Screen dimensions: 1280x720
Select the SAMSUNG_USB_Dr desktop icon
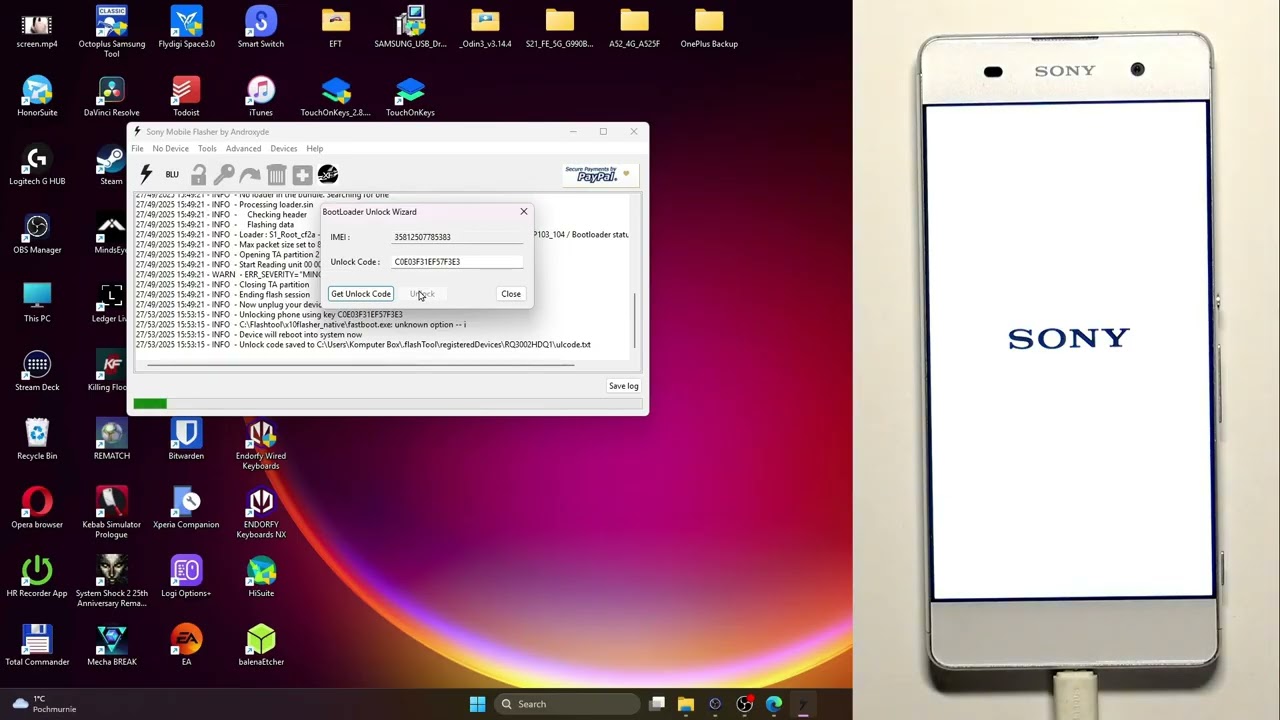[x=410, y=28]
